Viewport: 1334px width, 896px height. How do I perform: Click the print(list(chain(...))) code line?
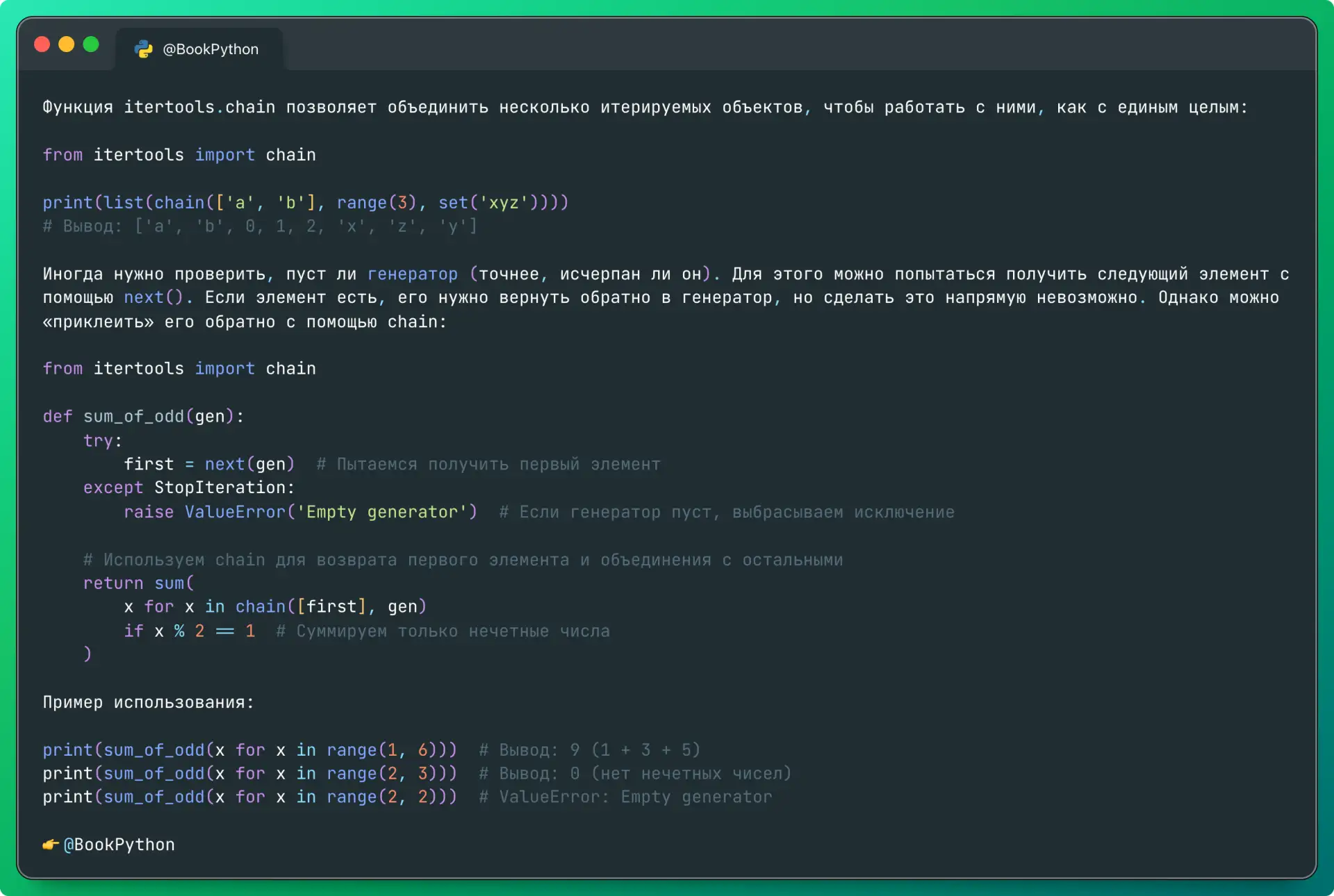pos(306,203)
